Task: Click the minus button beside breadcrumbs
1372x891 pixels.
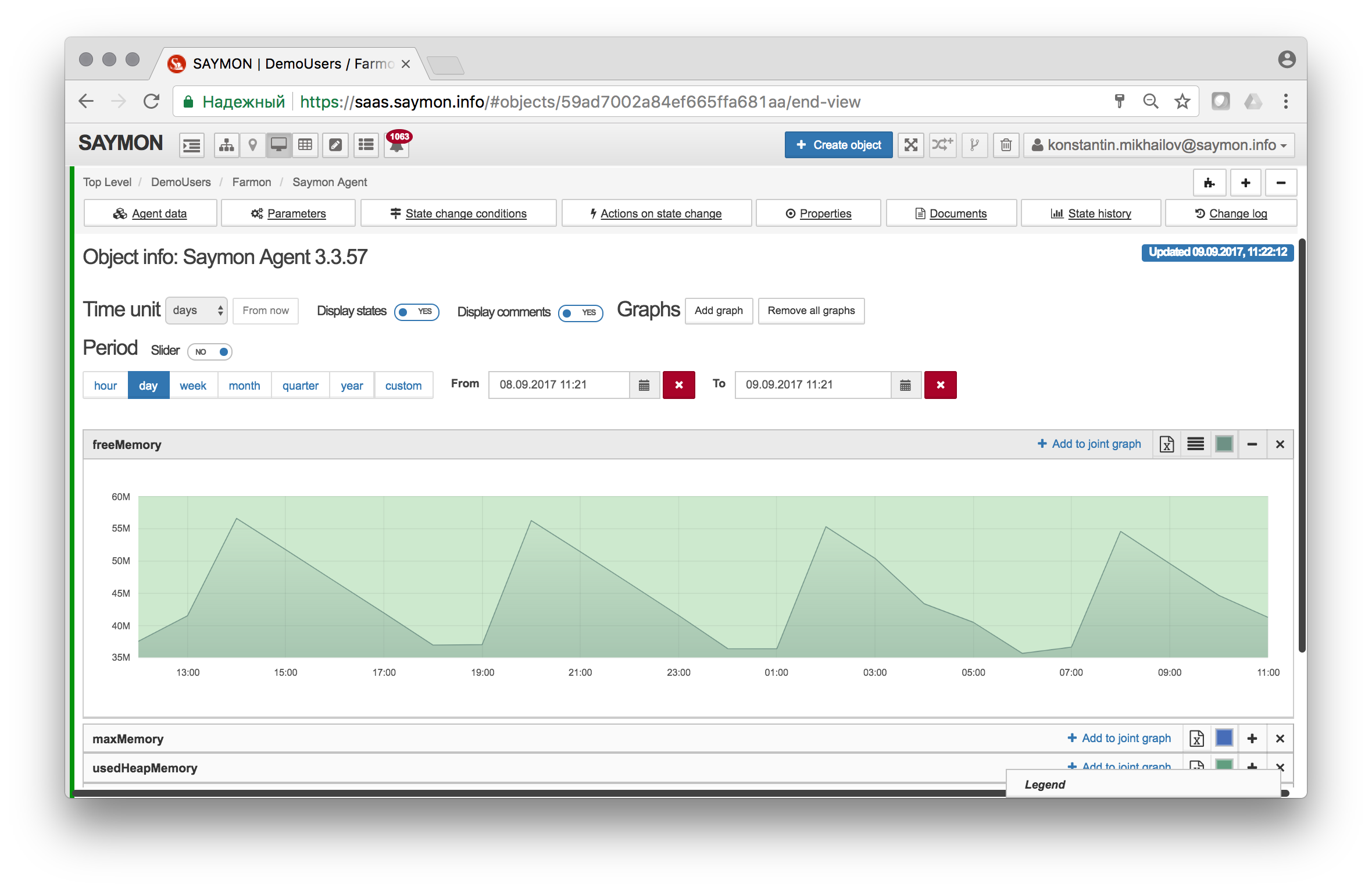Action: coord(1281,183)
